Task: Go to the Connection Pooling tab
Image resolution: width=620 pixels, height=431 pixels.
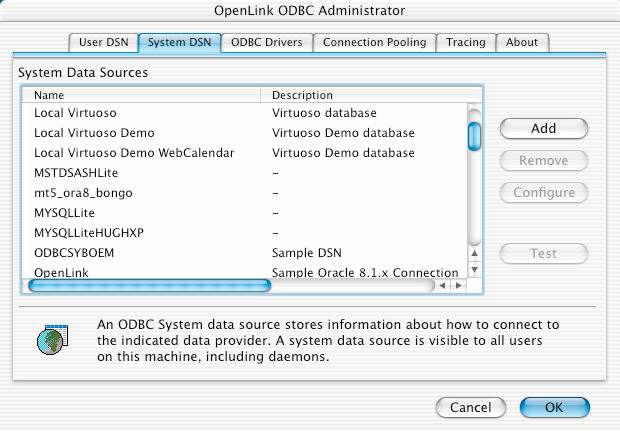Action: 374,42
